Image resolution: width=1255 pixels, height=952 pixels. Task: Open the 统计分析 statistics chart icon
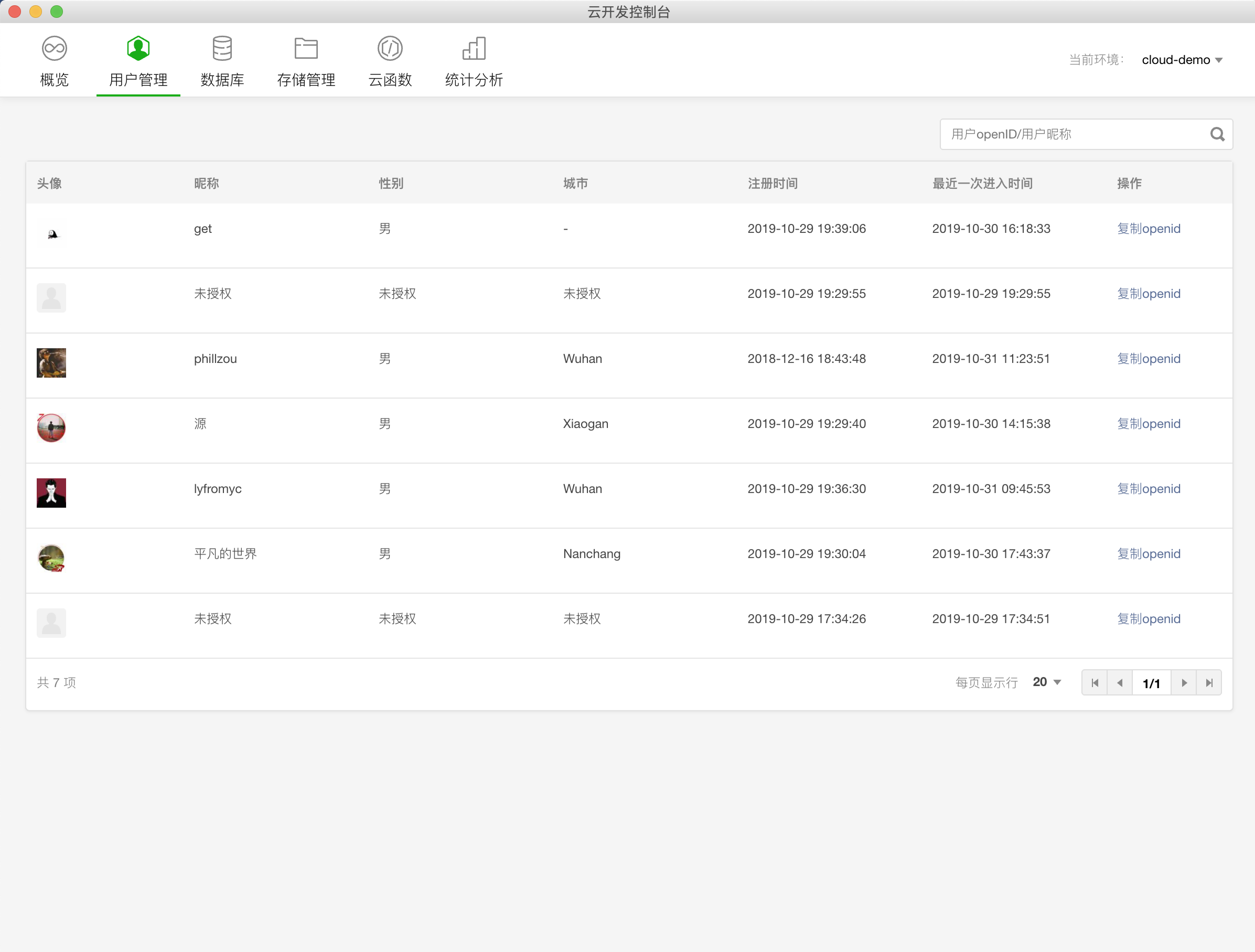pos(474,49)
